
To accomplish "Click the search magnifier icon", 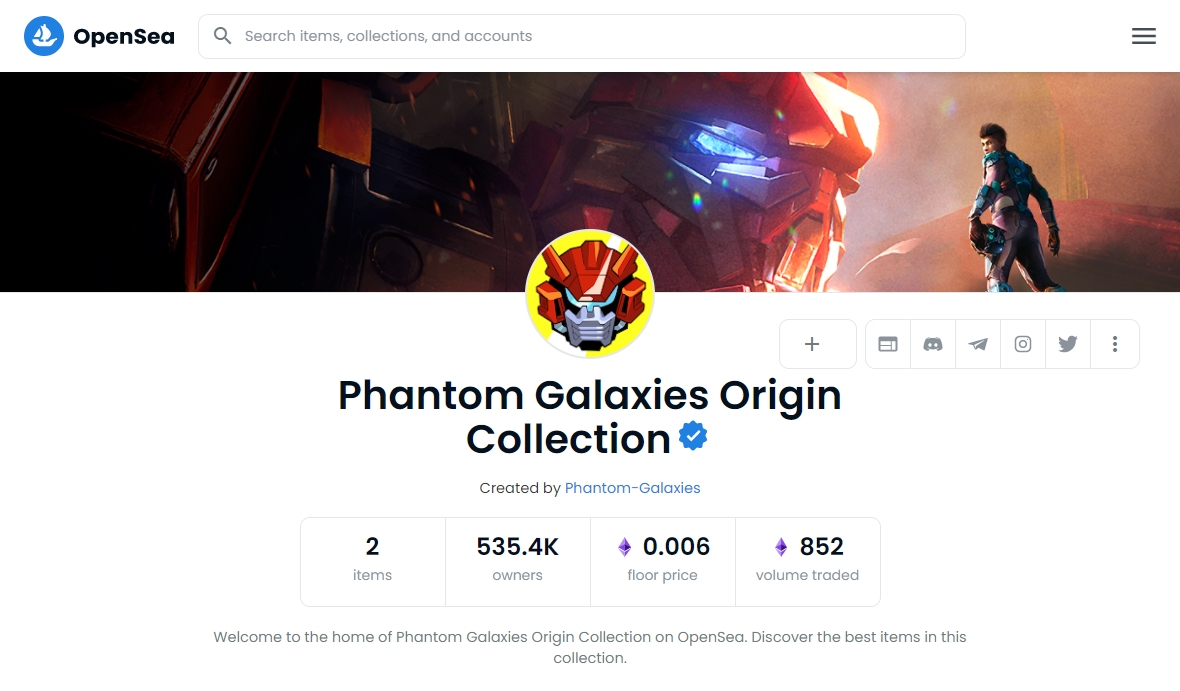I will 222,35.
